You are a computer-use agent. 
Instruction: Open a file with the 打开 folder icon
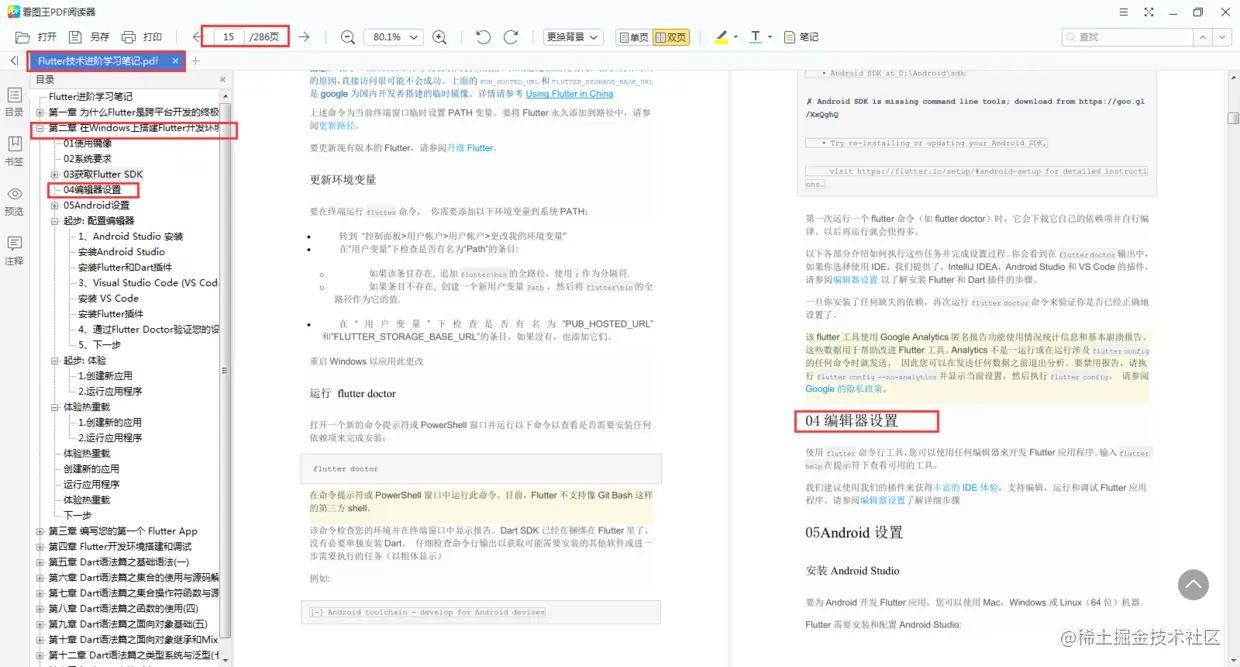(23, 37)
